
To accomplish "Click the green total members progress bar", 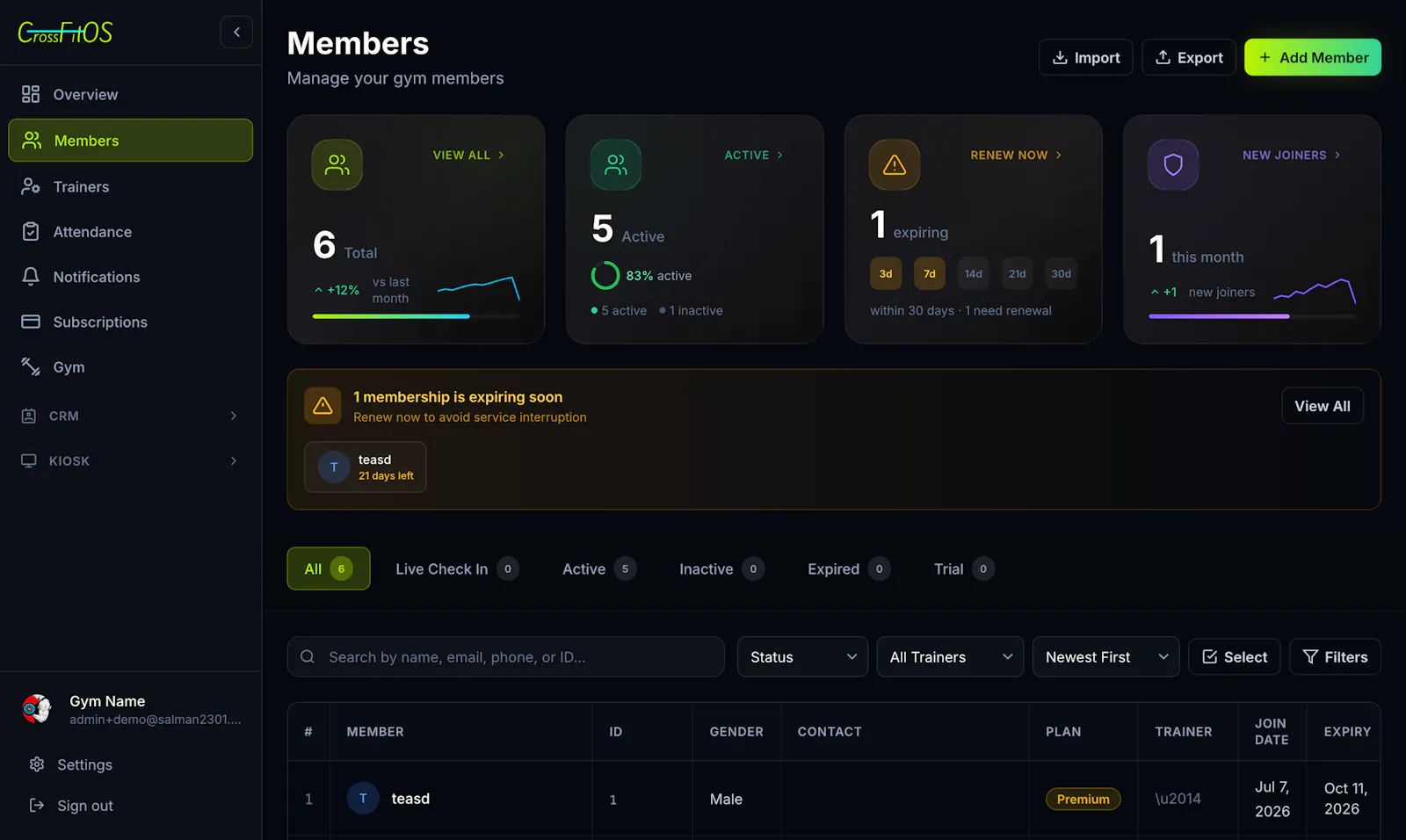I will [391, 316].
